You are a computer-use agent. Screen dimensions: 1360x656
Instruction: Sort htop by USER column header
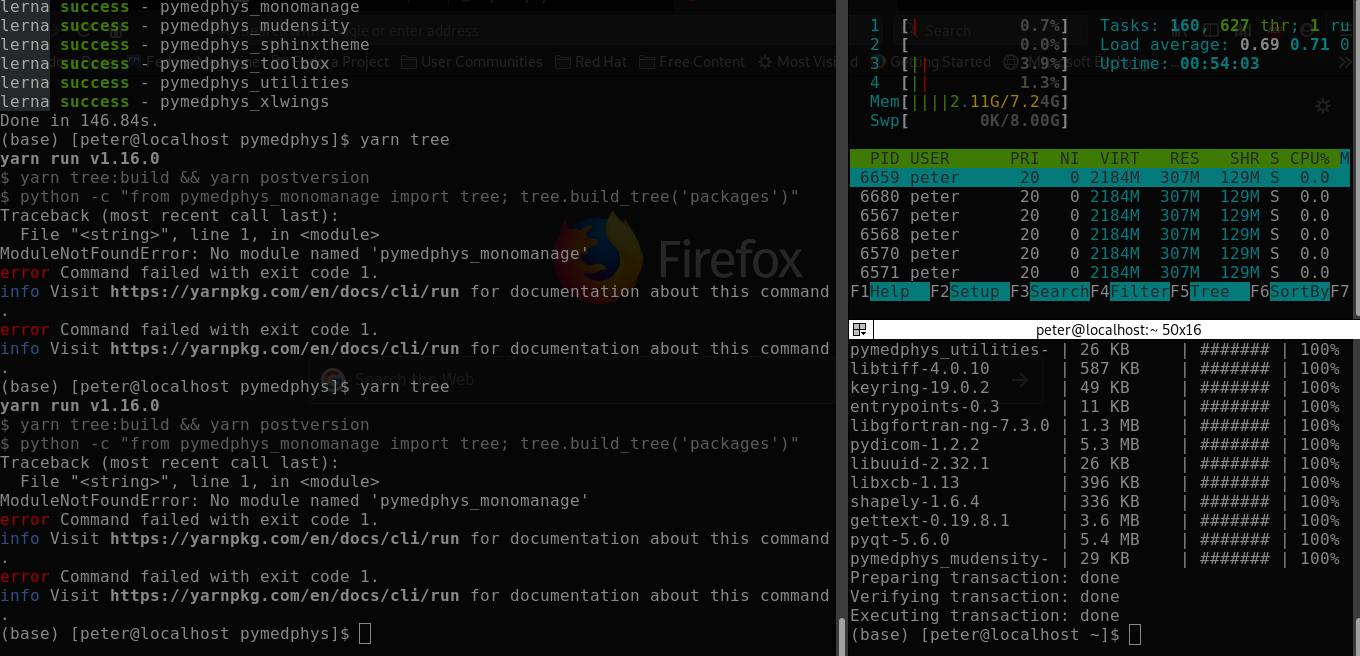(x=930, y=158)
